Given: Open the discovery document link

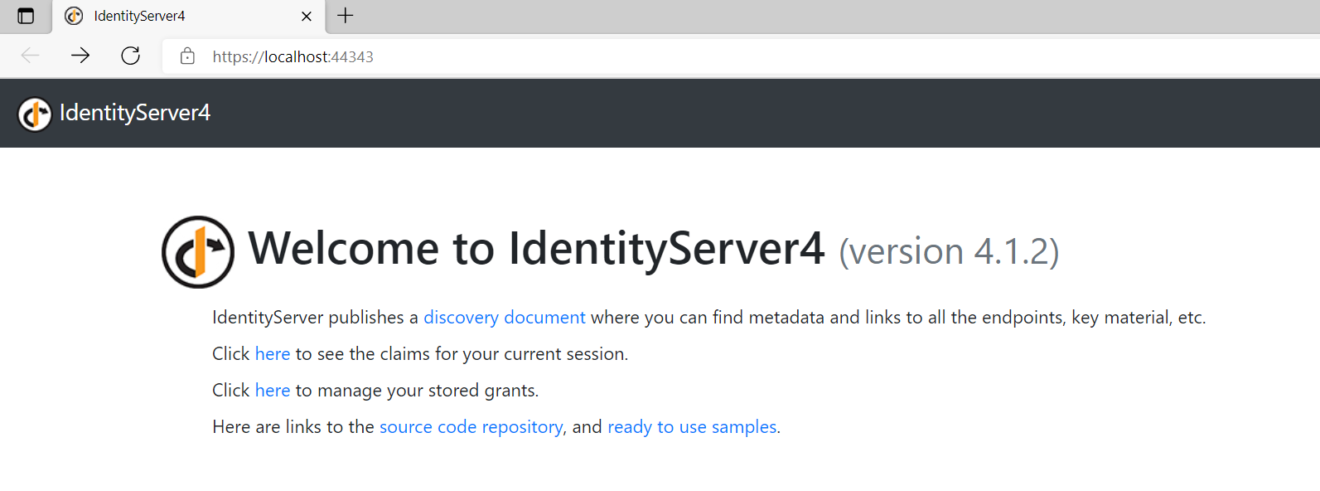Looking at the screenshot, I should (x=504, y=318).
